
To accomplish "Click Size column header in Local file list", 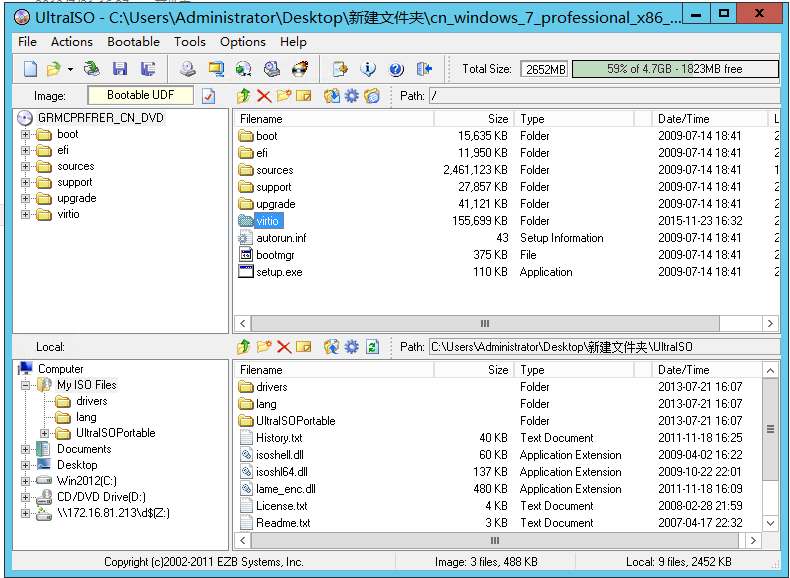I will tap(474, 370).
